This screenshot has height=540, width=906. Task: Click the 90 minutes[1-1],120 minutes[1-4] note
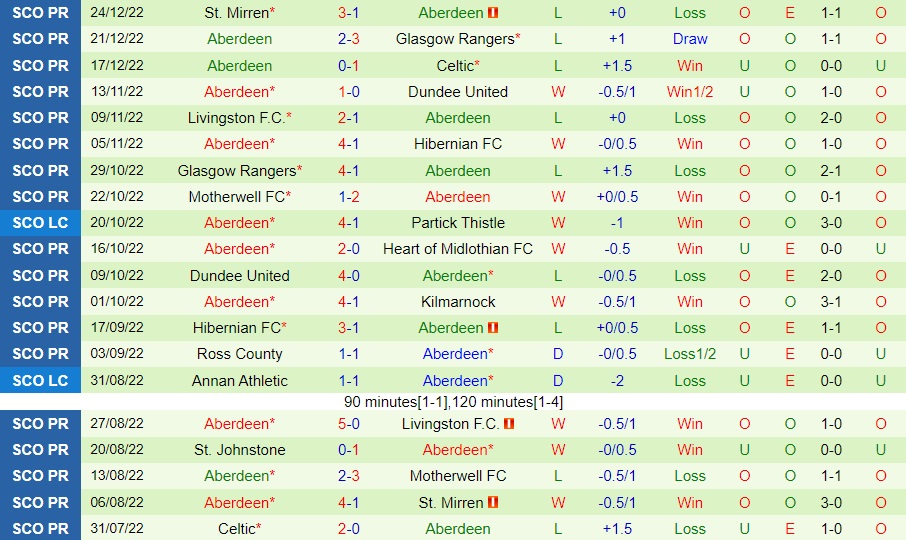tap(453, 402)
